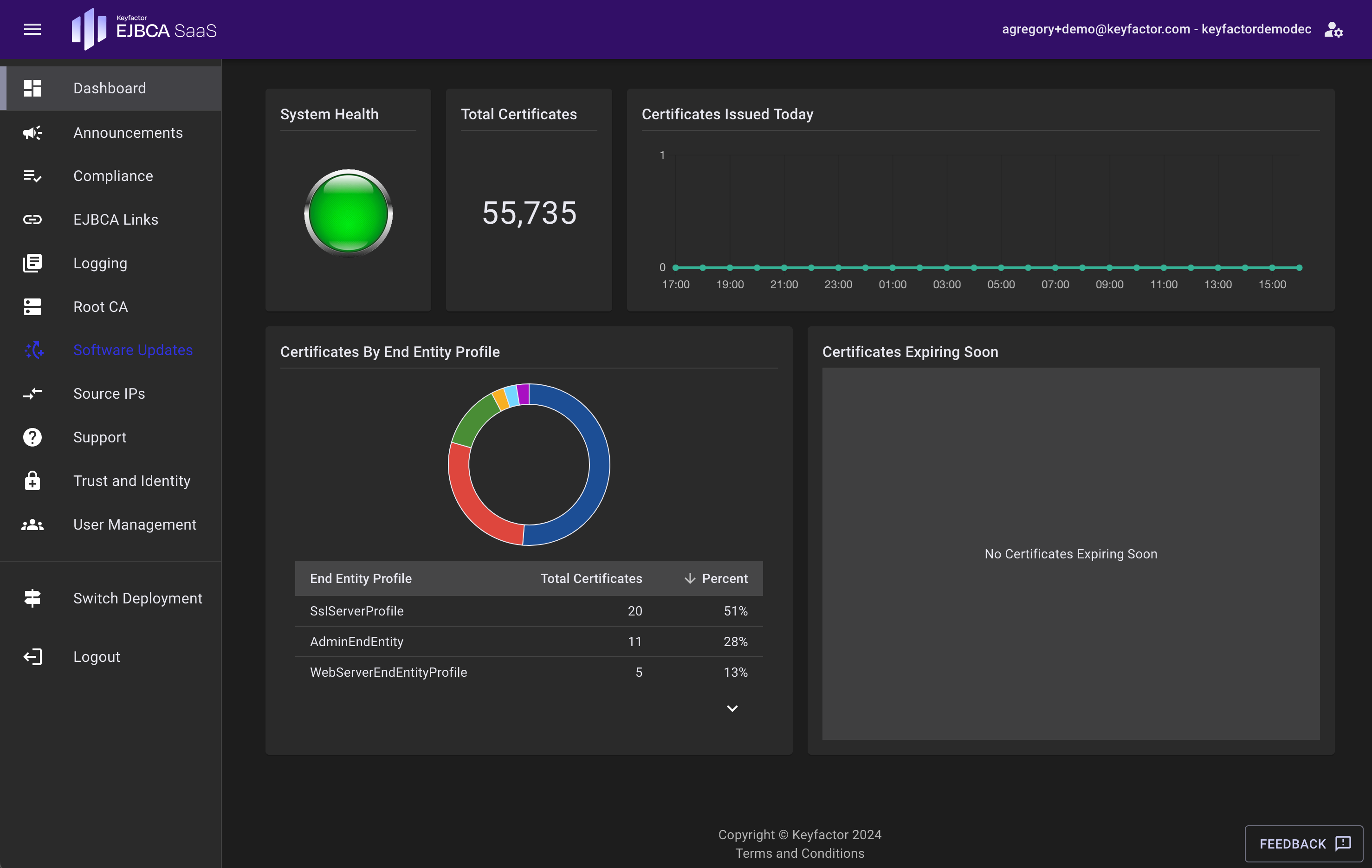Open Terms and Conditions link
Viewport: 1372px width, 868px height.
pos(799,853)
